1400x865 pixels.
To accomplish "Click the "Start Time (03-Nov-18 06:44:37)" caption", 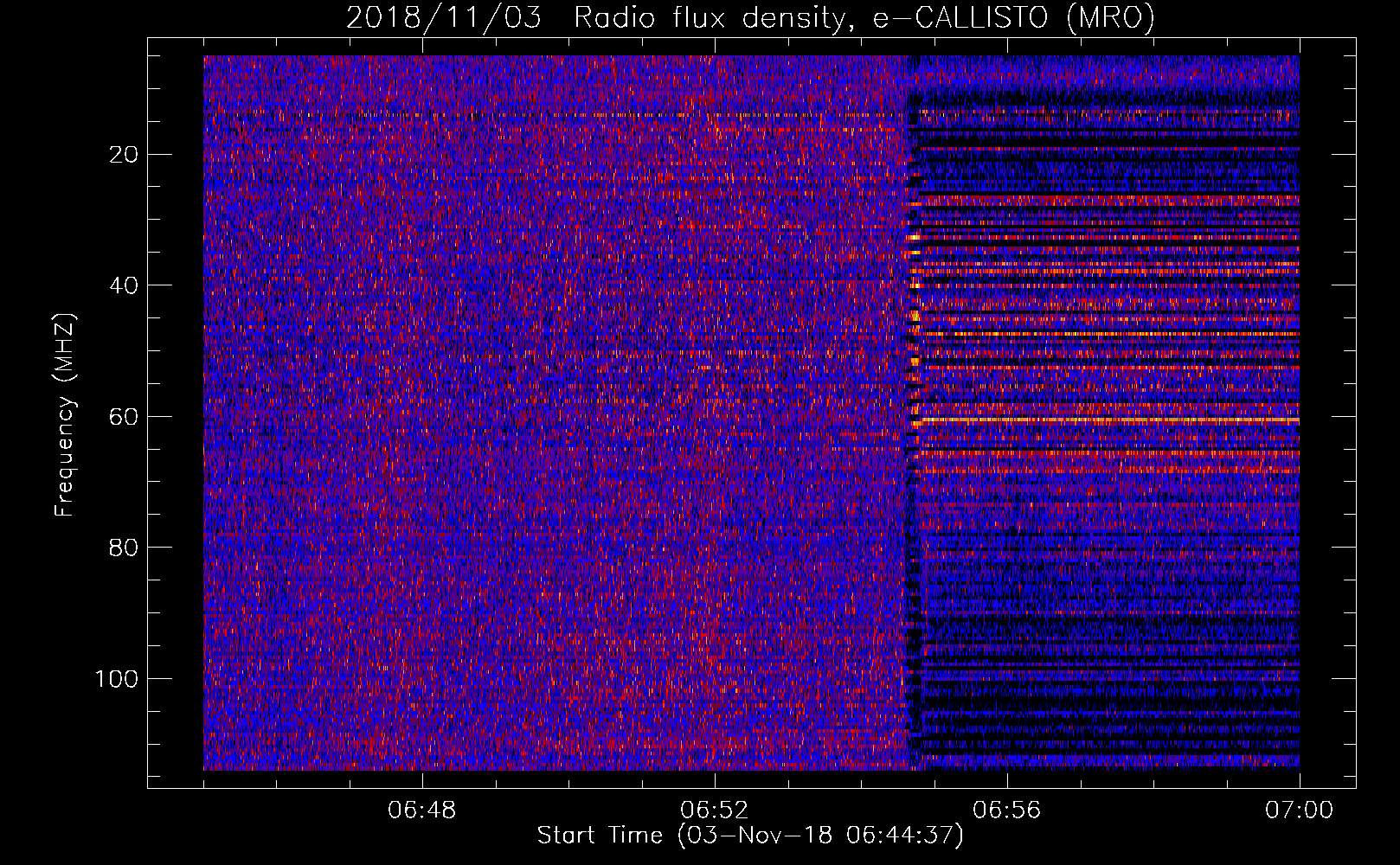I will 750,836.
